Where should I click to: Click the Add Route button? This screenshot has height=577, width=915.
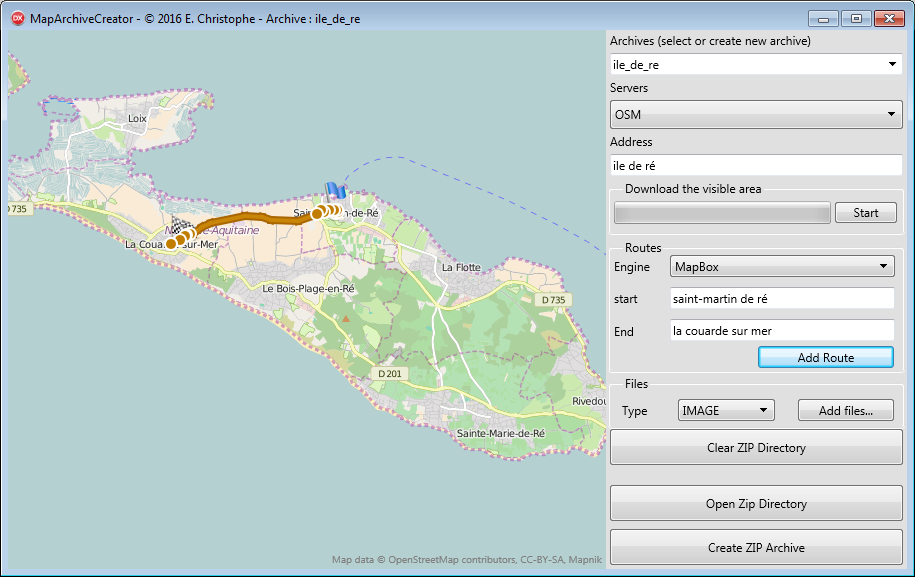coord(825,358)
